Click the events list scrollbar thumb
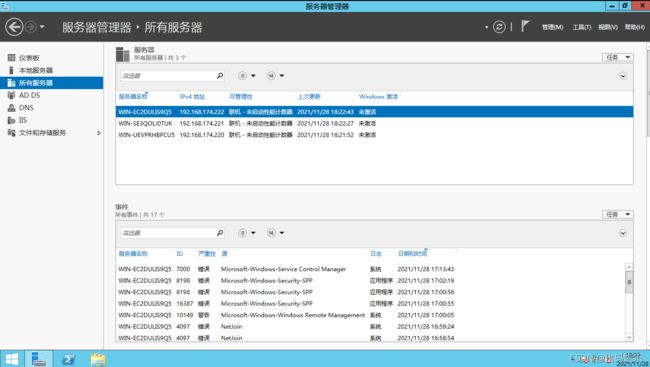 pyautogui.click(x=629, y=282)
